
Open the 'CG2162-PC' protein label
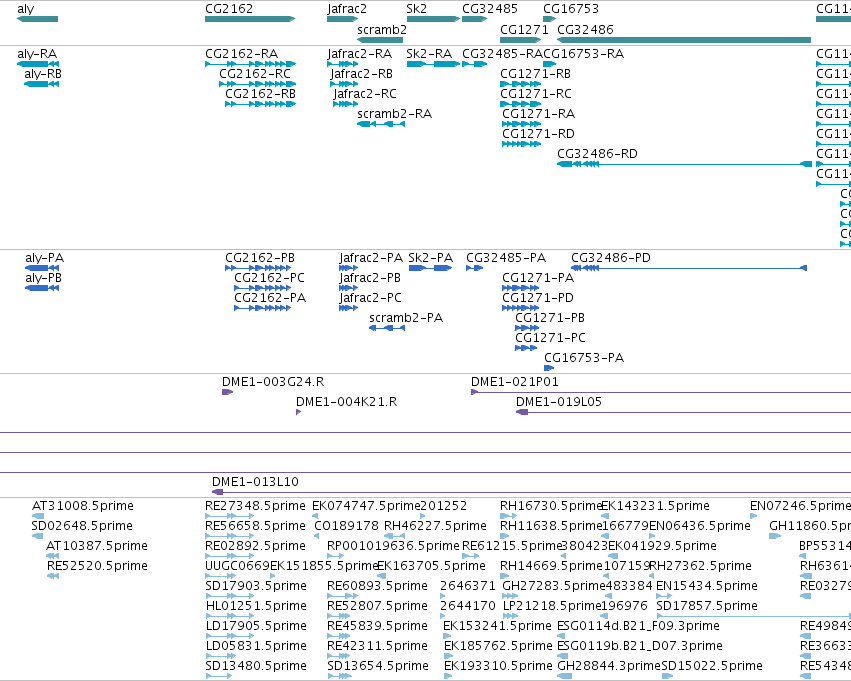(x=270, y=278)
